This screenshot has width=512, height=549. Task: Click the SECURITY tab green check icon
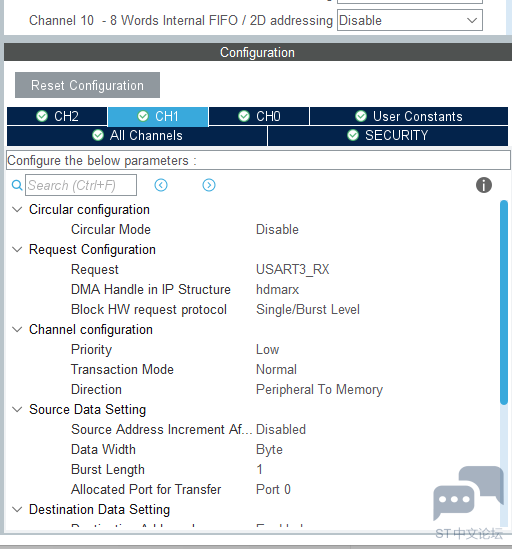(x=353, y=135)
